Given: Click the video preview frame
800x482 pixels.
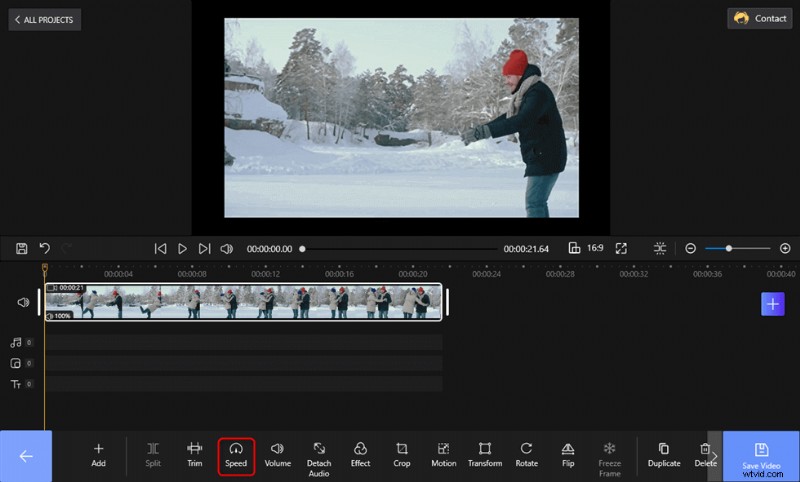Looking at the screenshot, I should 402,118.
